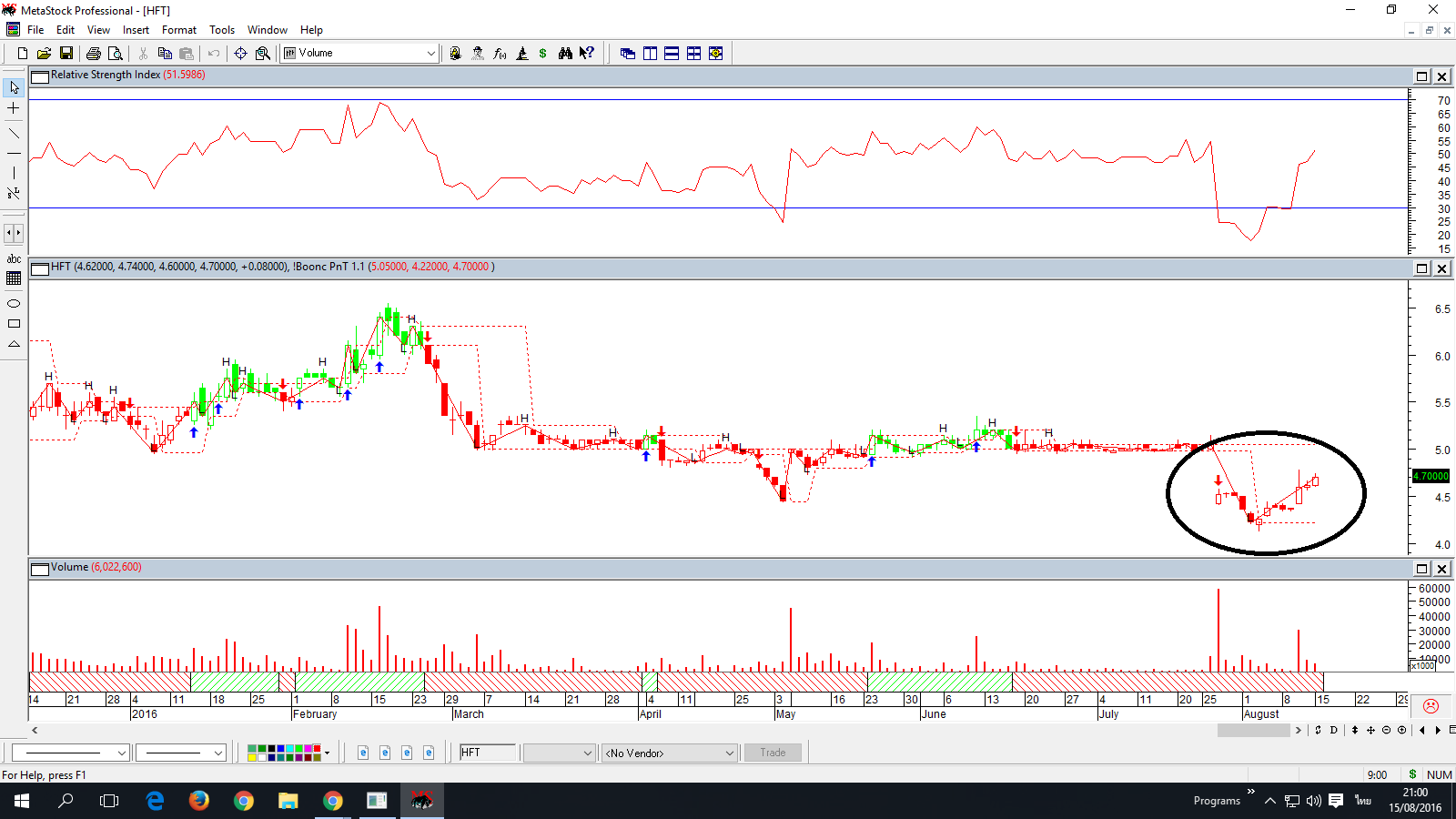Open Print Preview from the toolbar
1456x819 pixels.
pyautogui.click(x=115, y=54)
